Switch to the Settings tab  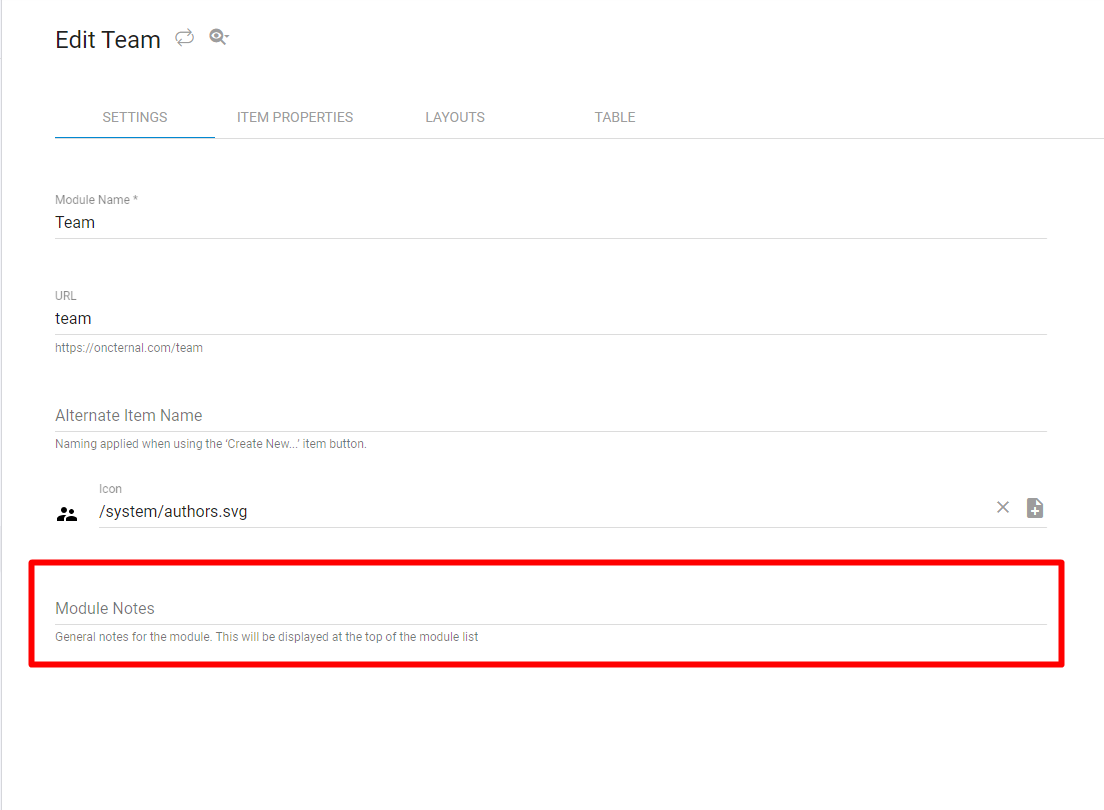135,117
